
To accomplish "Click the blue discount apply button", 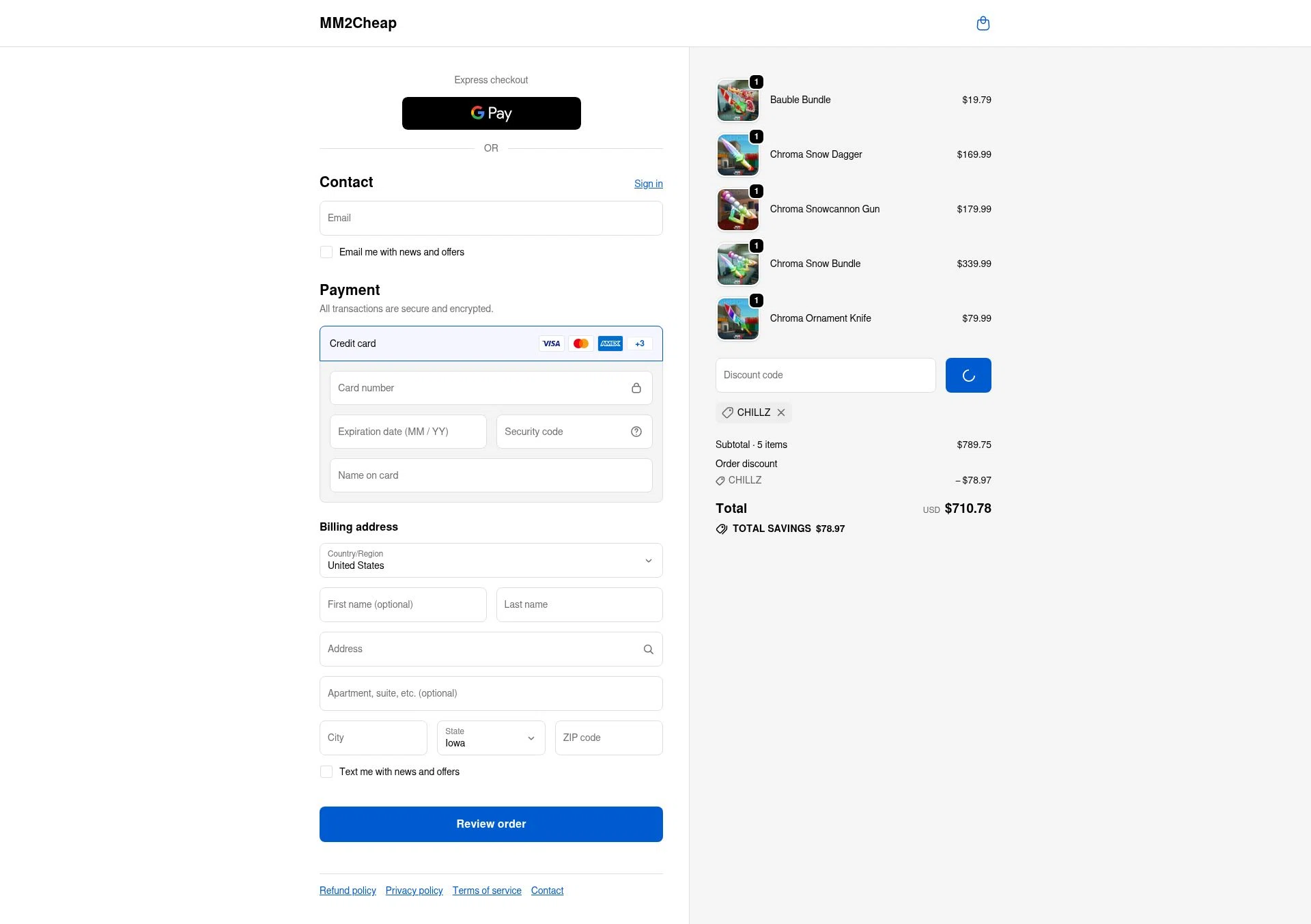I will coord(968,375).
